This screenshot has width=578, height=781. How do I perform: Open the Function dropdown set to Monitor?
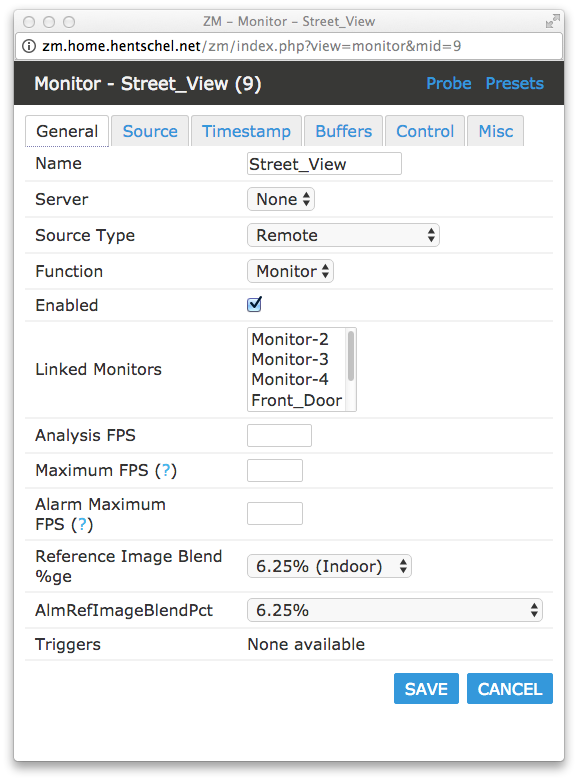click(x=290, y=271)
